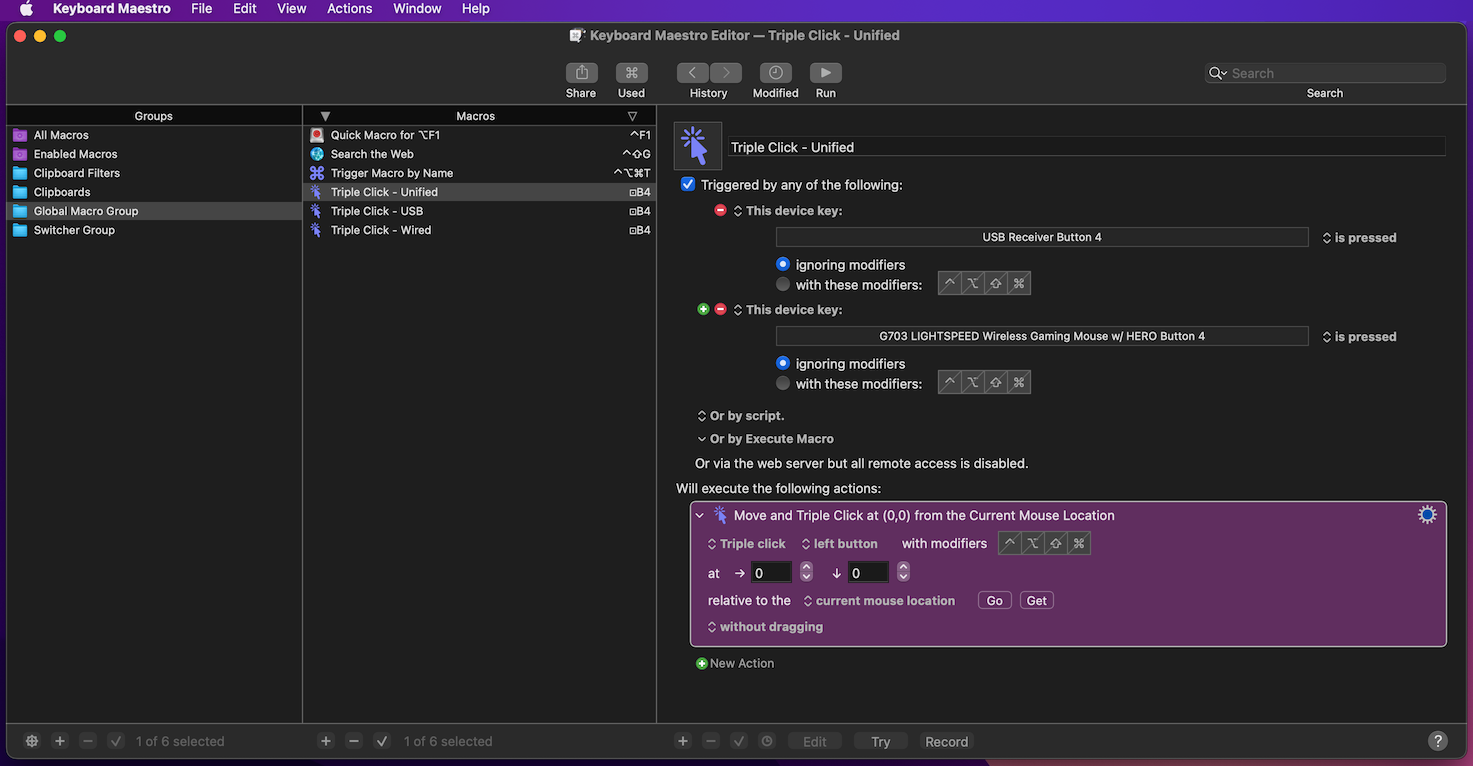Screen dimensions: 1473x766
Task: Select 'with these modifiers' for USB Receiver trigger
Action: pos(783,285)
